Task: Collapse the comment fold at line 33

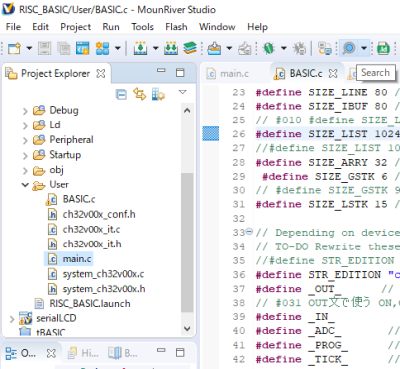Action: click(249, 232)
